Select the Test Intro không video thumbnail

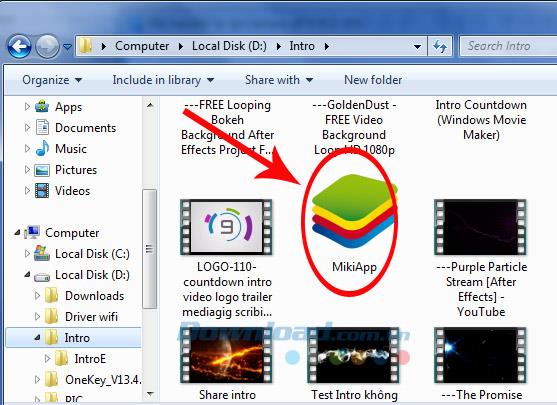[353, 355]
